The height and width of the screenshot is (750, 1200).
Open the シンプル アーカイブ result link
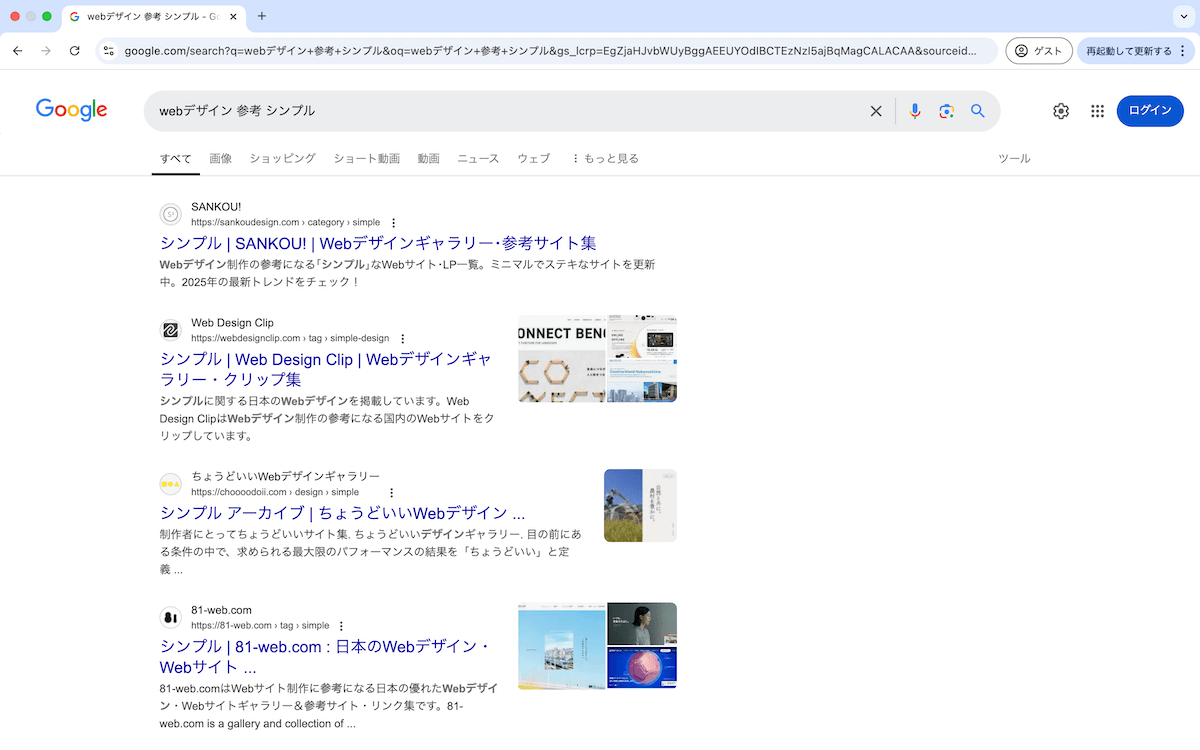343,513
